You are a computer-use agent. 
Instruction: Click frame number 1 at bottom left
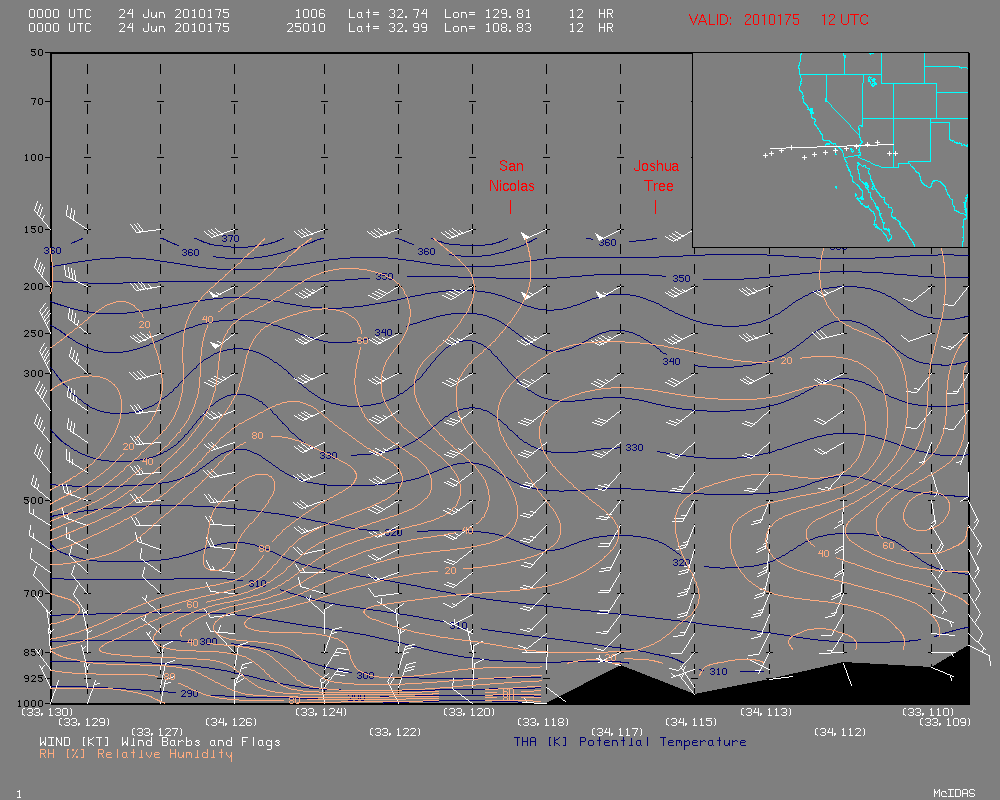pyautogui.click(x=19, y=794)
